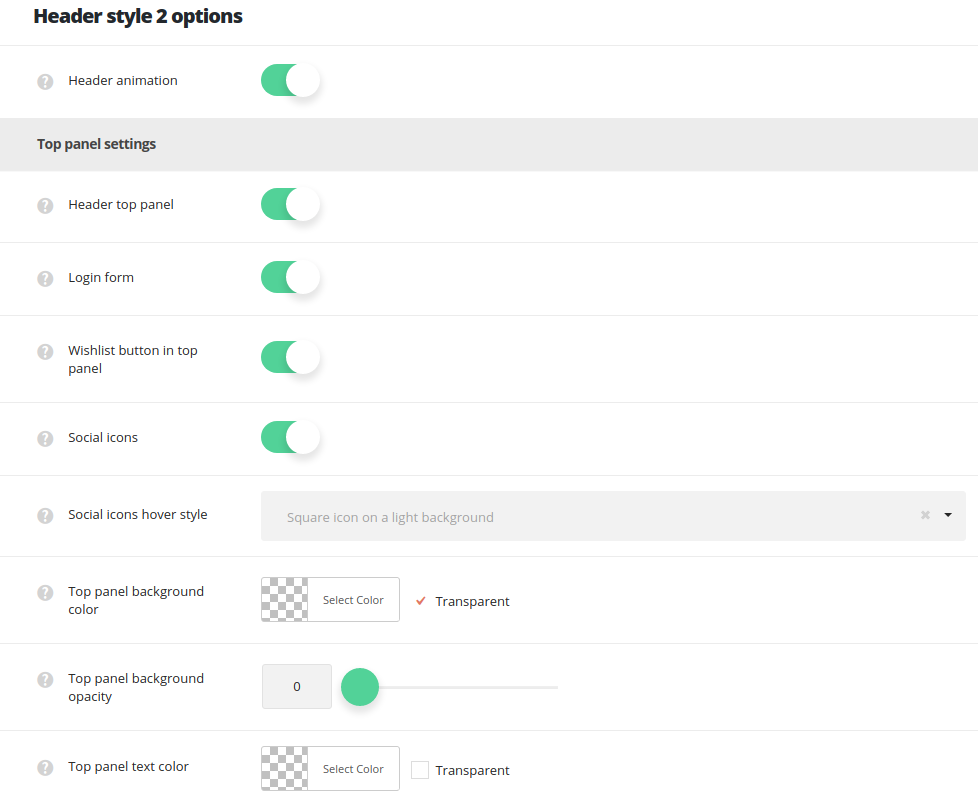This screenshot has height=804, width=978.
Task: Click the help icon beside Login form
Action: click(x=45, y=278)
